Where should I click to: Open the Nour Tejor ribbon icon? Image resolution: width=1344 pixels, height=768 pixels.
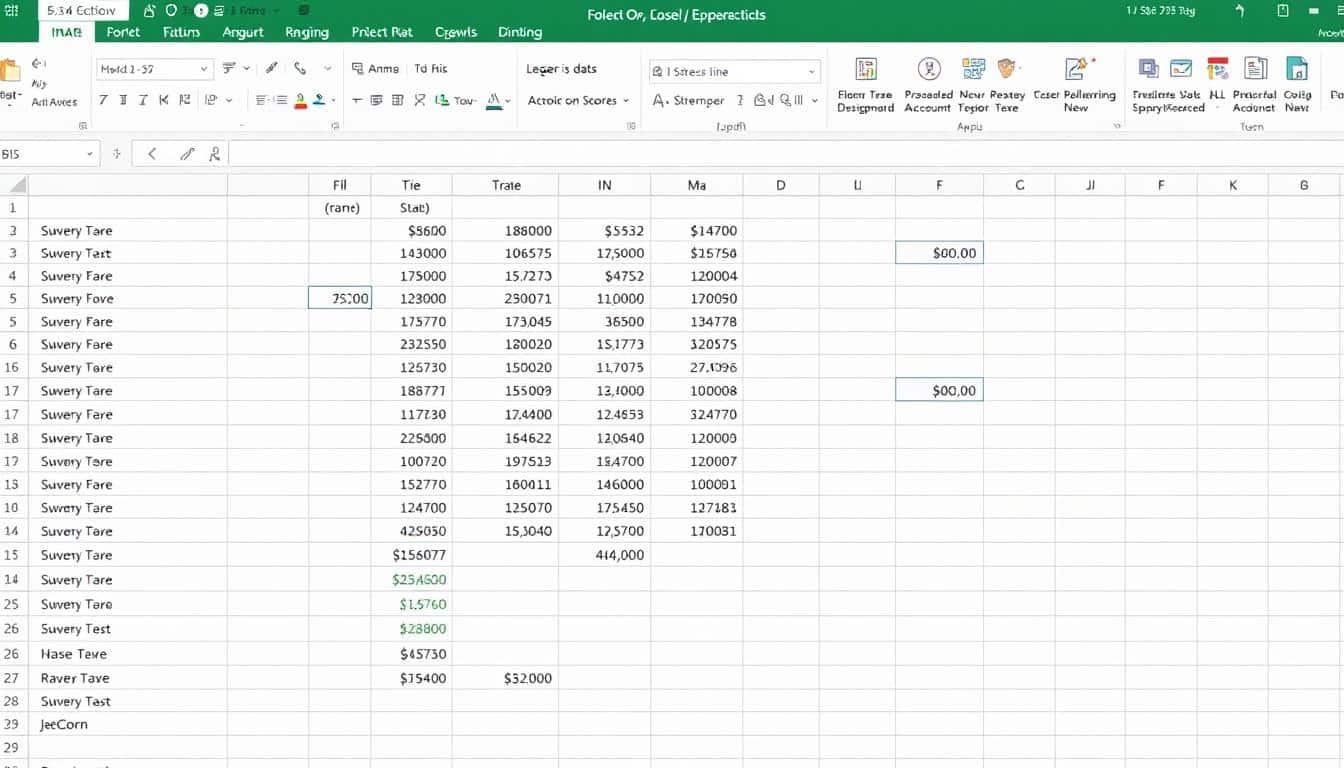[x=972, y=69]
